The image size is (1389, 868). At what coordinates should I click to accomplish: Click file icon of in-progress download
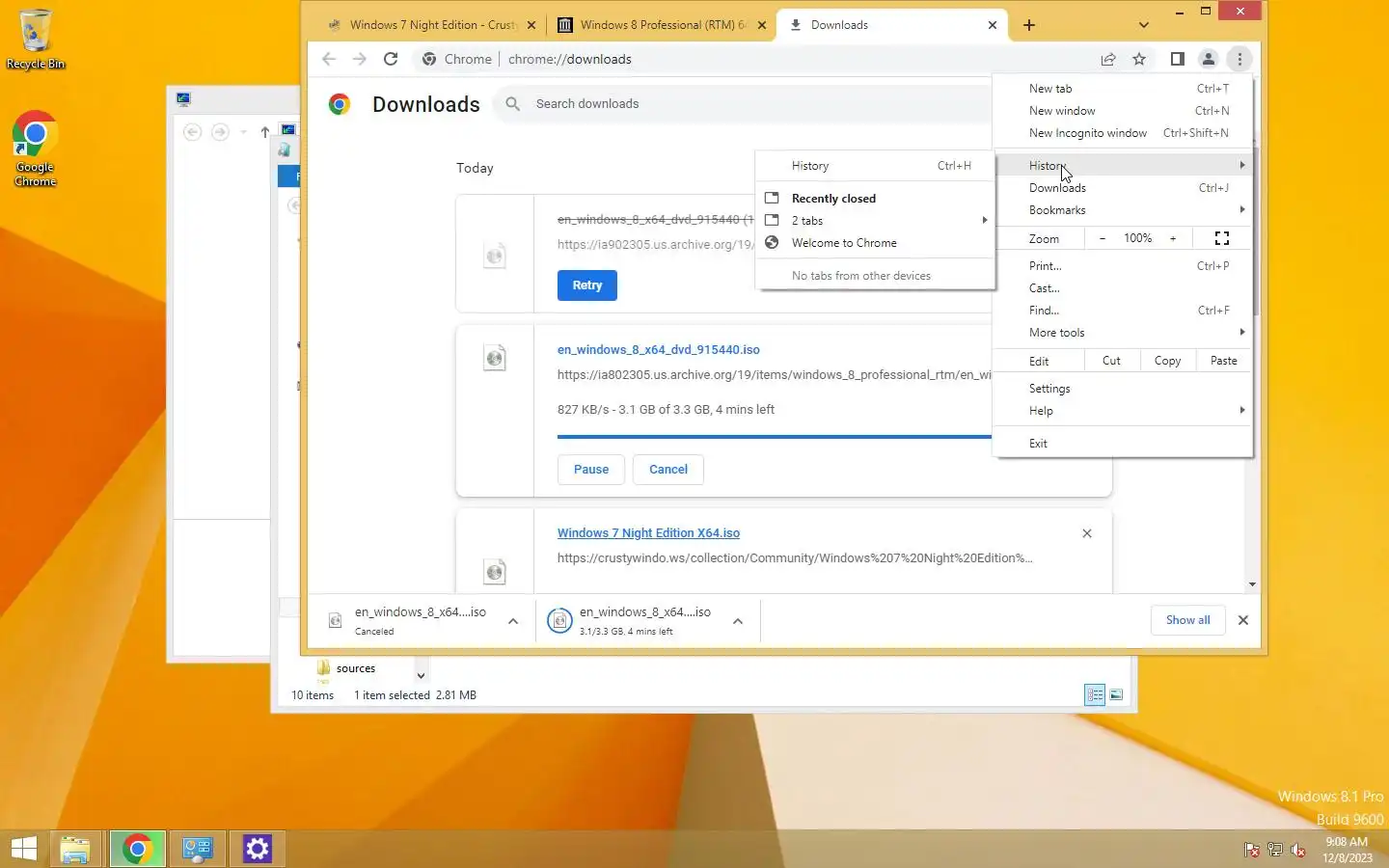(495, 358)
